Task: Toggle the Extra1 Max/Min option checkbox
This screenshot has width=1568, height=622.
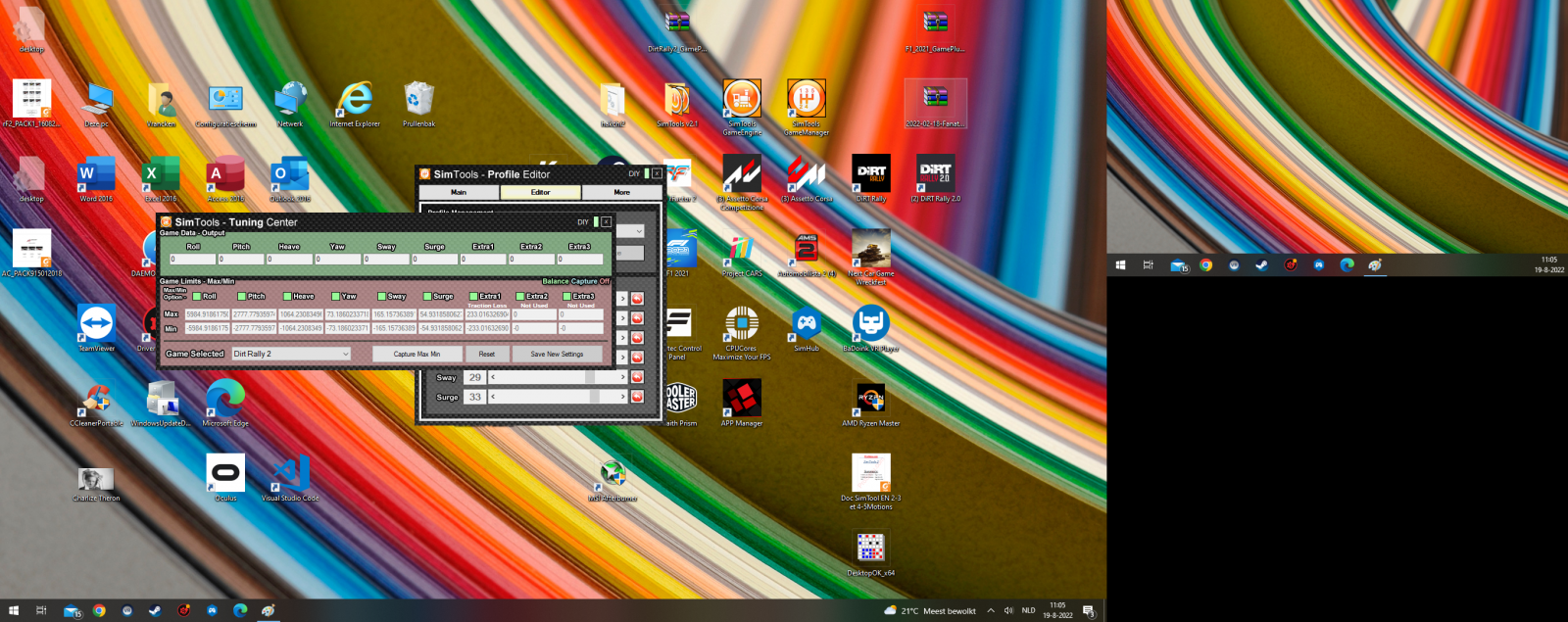Action: [x=473, y=296]
